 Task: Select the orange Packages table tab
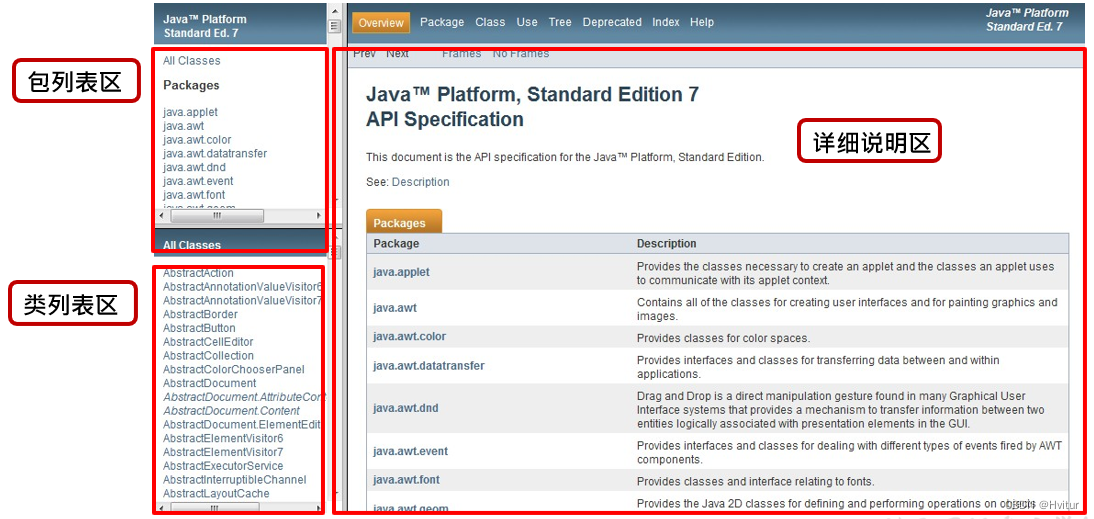(403, 222)
